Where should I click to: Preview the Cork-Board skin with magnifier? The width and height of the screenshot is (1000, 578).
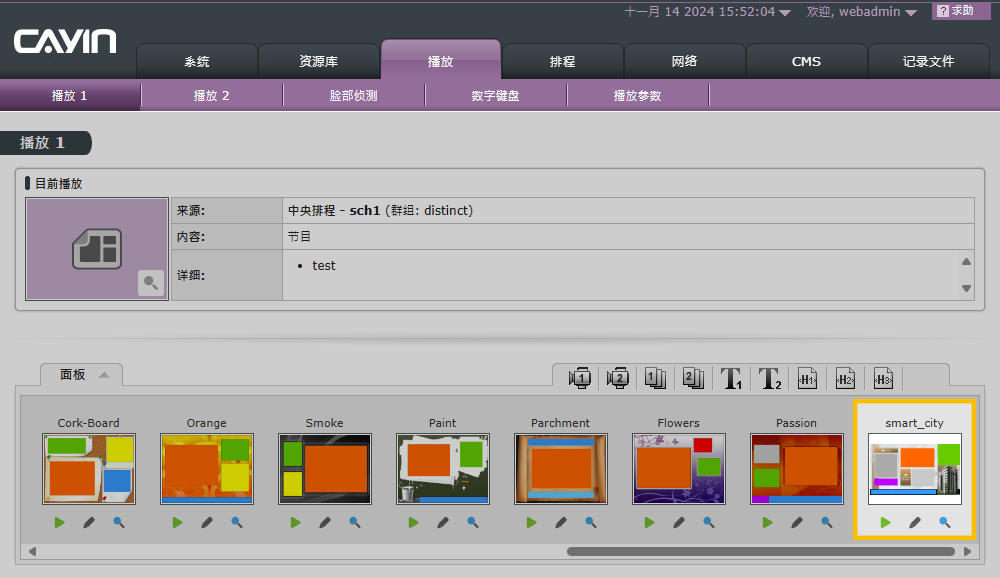(x=119, y=522)
